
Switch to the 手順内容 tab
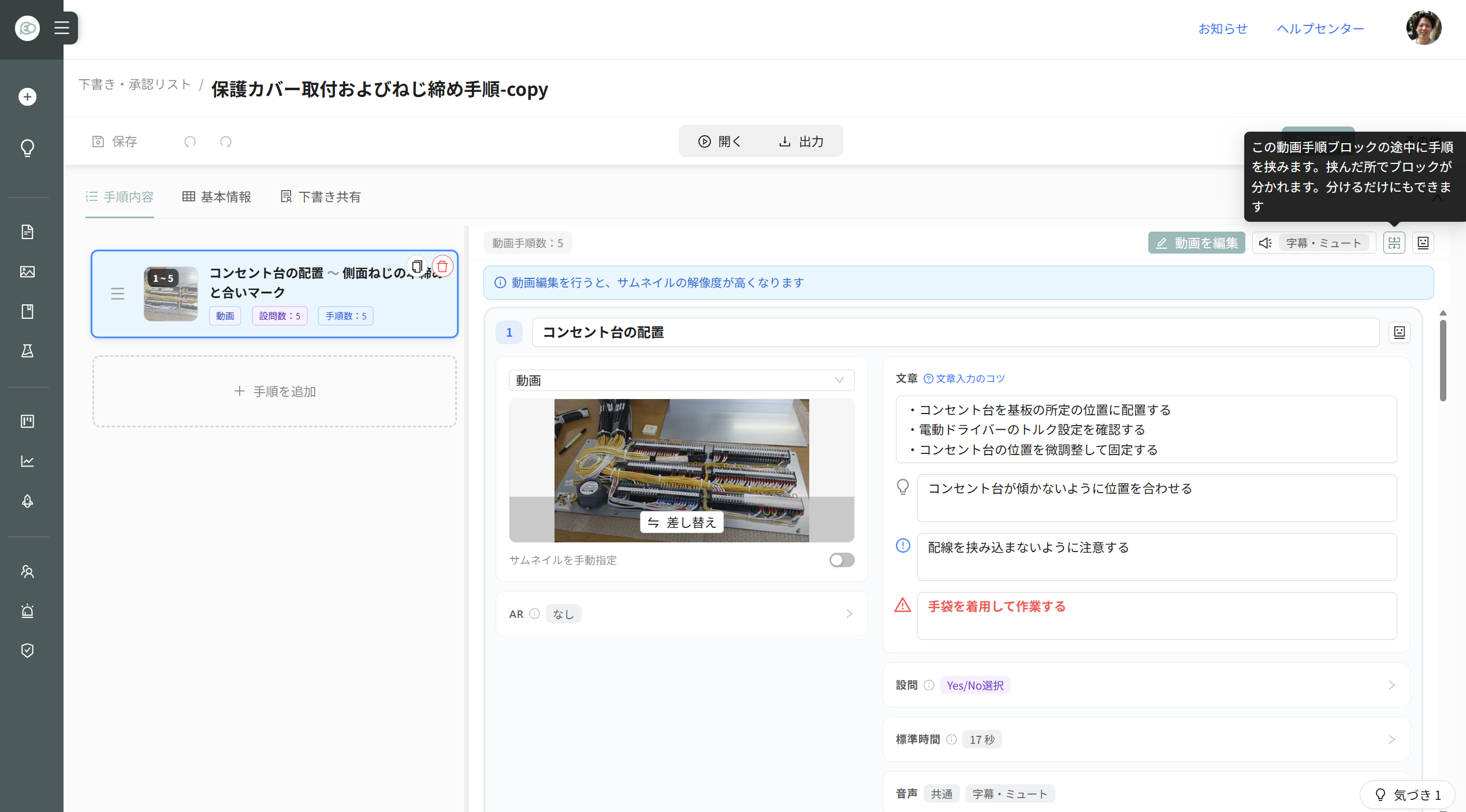pyautogui.click(x=120, y=197)
